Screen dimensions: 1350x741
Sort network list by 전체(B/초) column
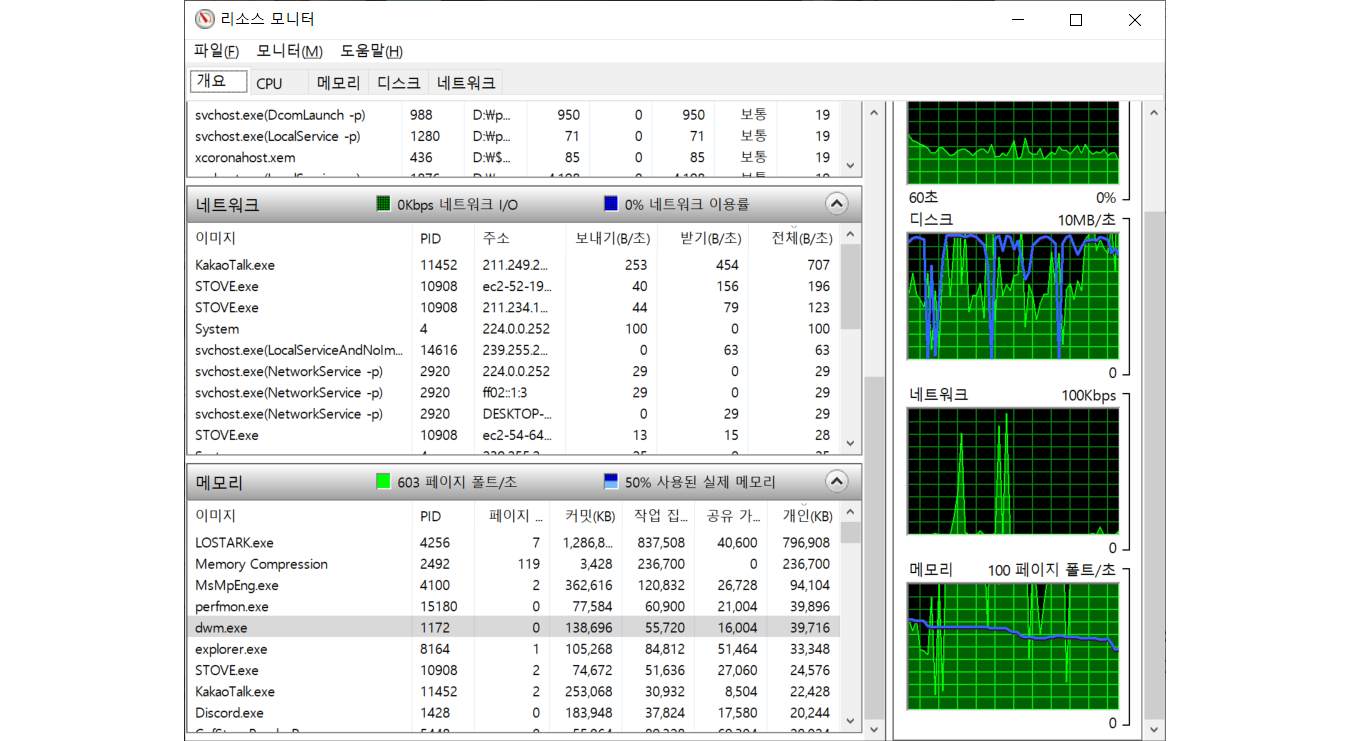[x=793, y=238]
